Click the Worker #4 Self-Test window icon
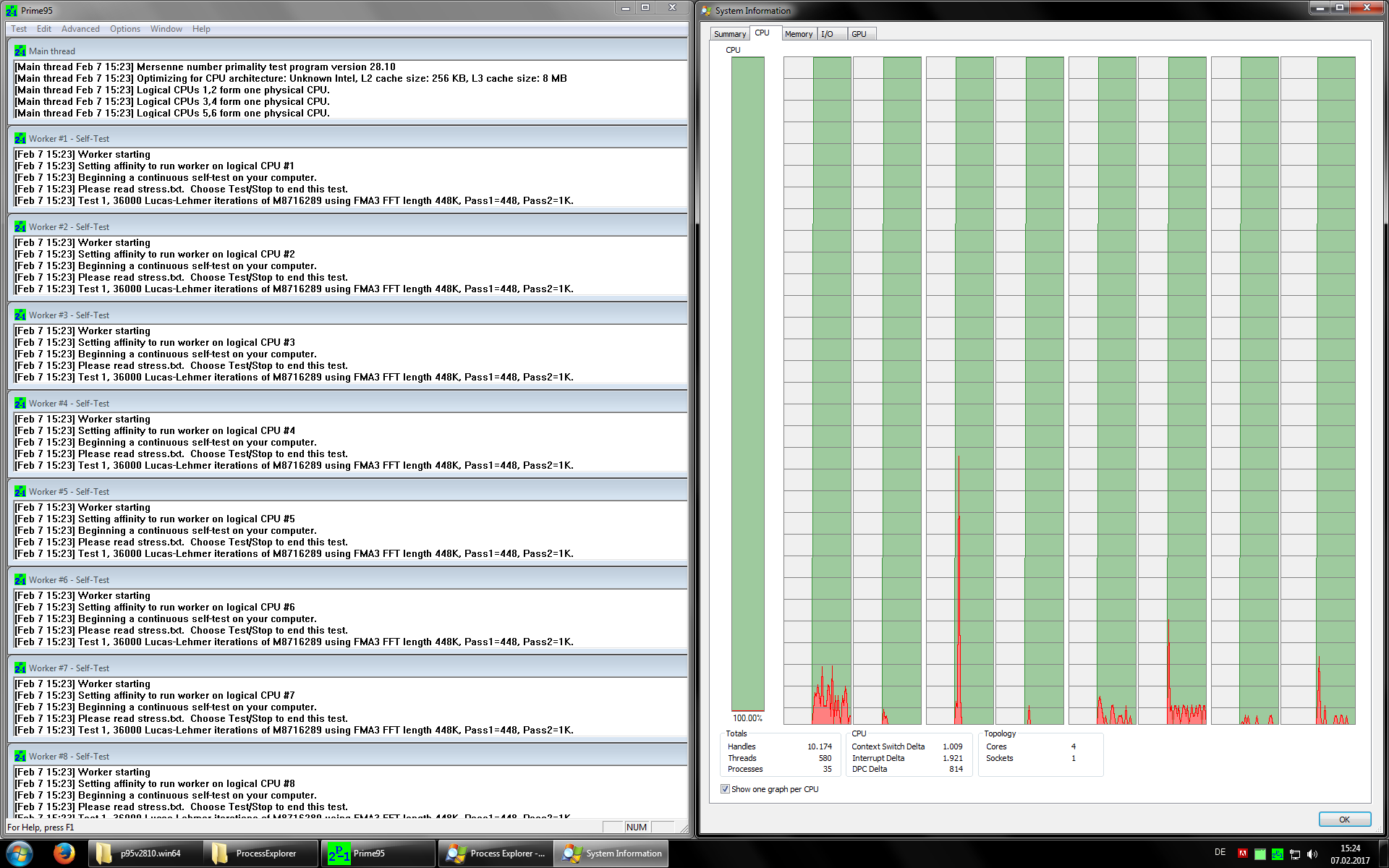The height and width of the screenshot is (868, 1389). 20,404
